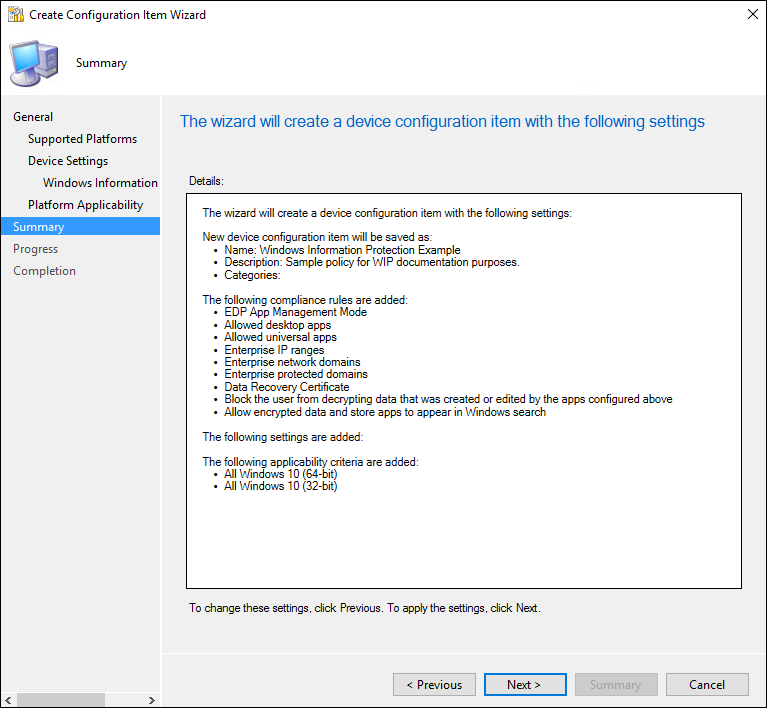Click 'To change these settings' instruction text

coord(364,608)
